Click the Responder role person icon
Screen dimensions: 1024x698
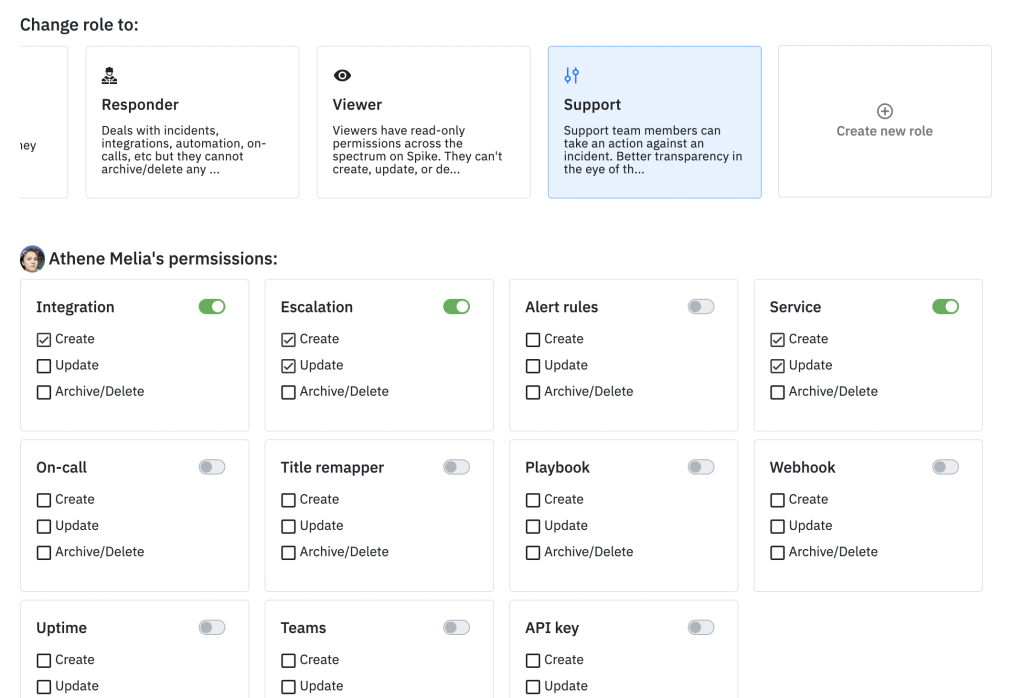coord(110,76)
